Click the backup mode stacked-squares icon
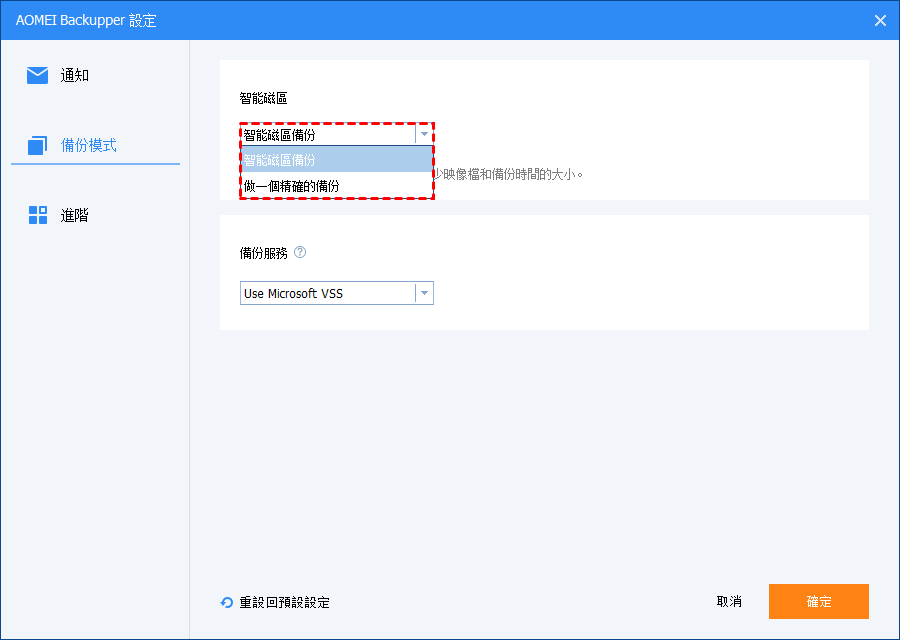Image resolution: width=900 pixels, height=640 pixels. [x=37, y=145]
